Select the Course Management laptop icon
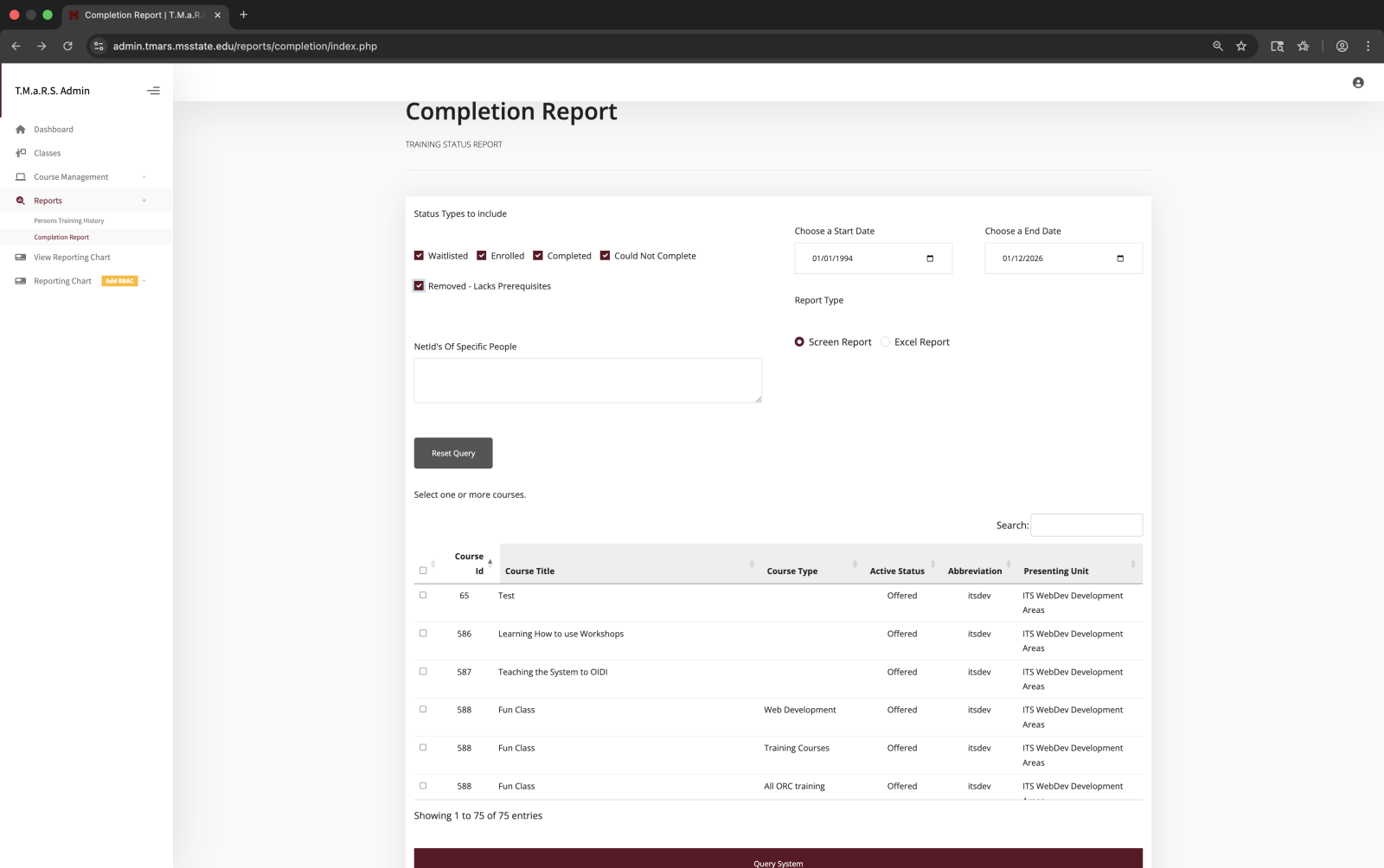The height and width of the screenshot is (868, 1384). [x=20, y=176]
